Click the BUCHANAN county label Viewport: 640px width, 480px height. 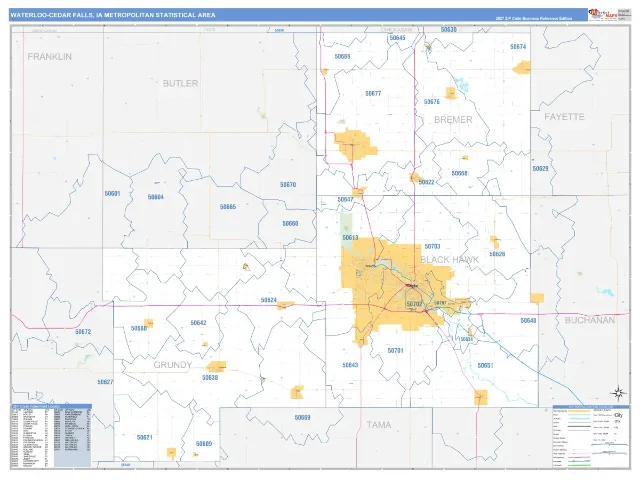click(x=589, y=320)
